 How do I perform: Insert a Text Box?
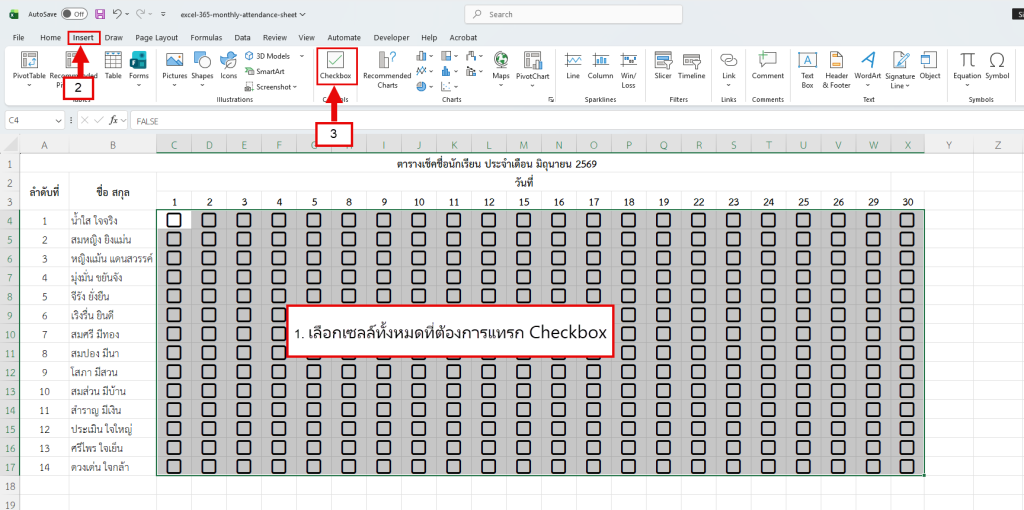(x=807, y=71)
